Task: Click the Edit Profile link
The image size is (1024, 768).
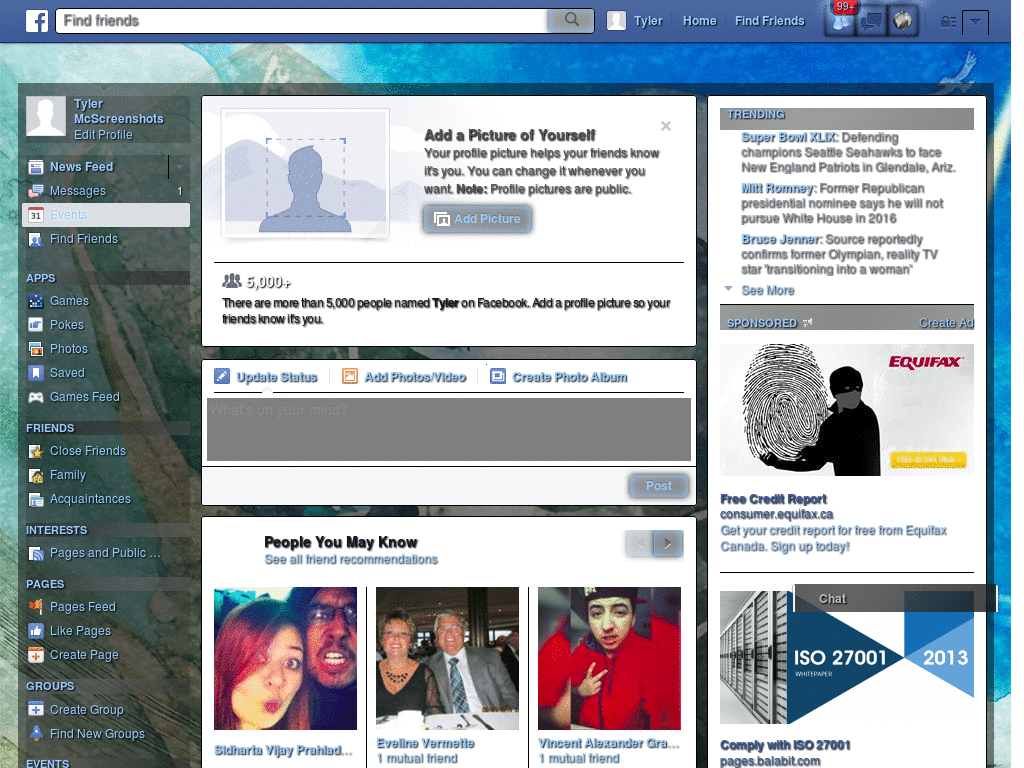Action: tap(103, 135)
